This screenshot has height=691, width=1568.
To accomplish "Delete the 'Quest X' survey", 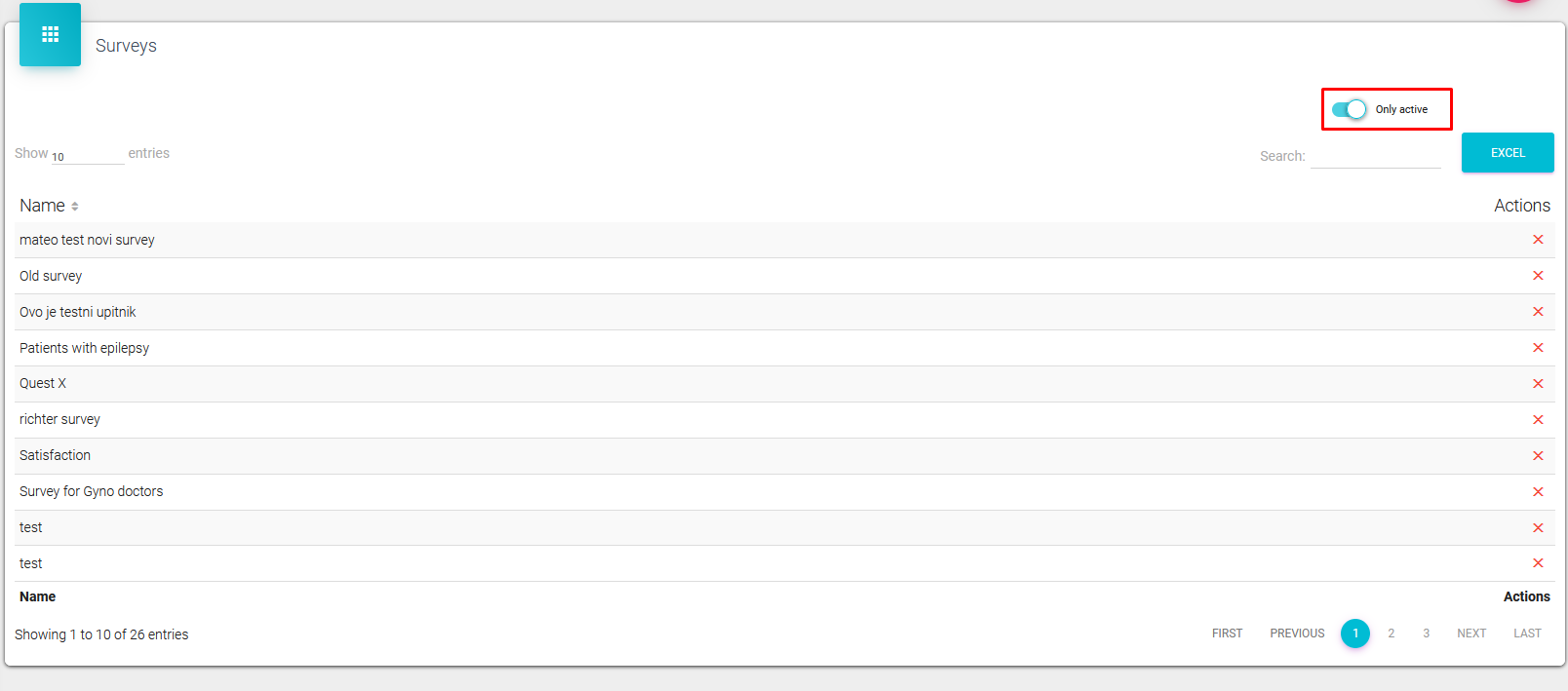I will click(x=1538, y=384).
